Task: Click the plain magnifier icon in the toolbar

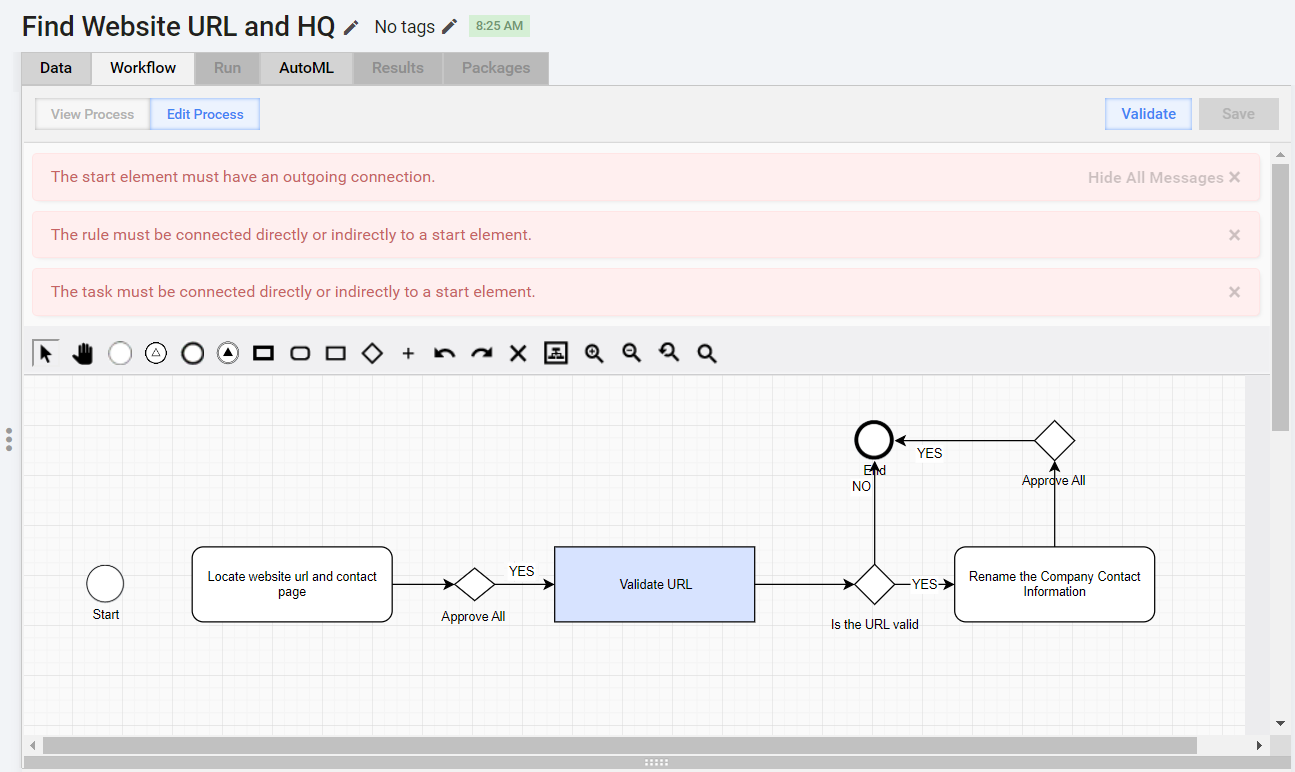Action: tap(707, 353)
